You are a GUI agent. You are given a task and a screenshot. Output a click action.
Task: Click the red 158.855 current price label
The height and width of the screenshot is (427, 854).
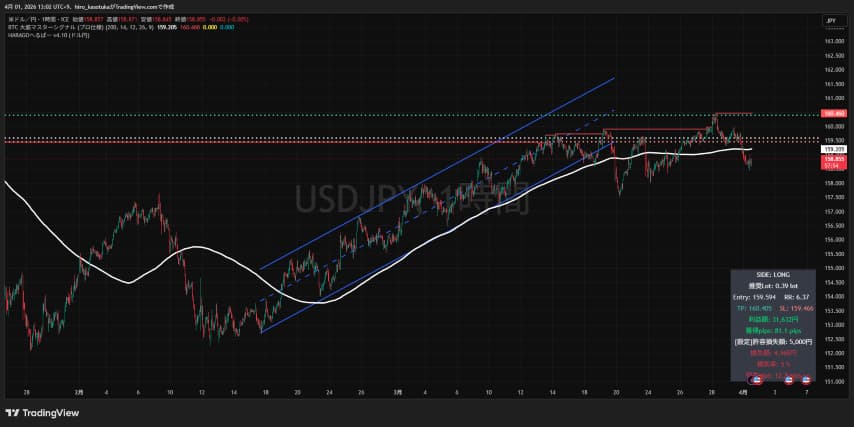[x=834, y=159]
